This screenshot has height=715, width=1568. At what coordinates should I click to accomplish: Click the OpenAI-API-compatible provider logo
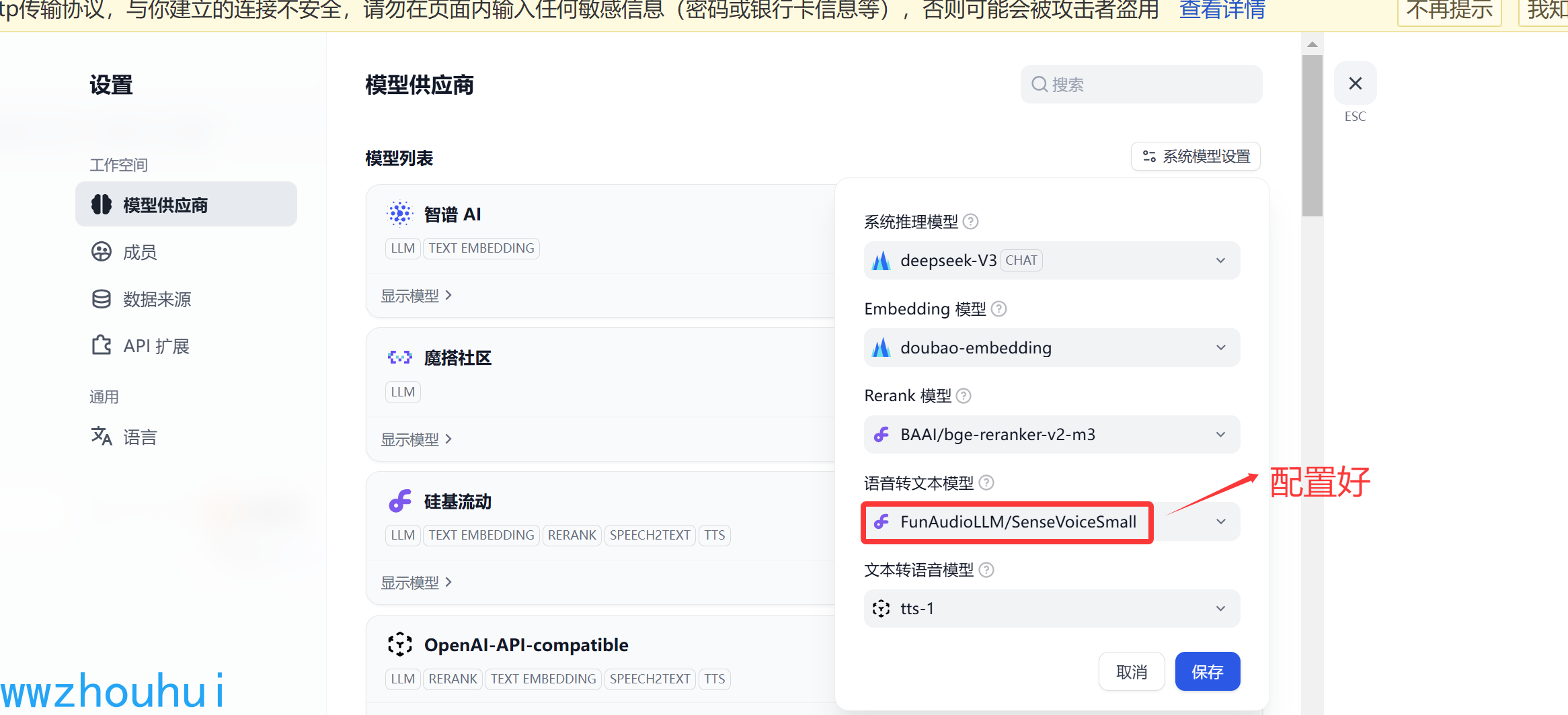coord(400,644)
